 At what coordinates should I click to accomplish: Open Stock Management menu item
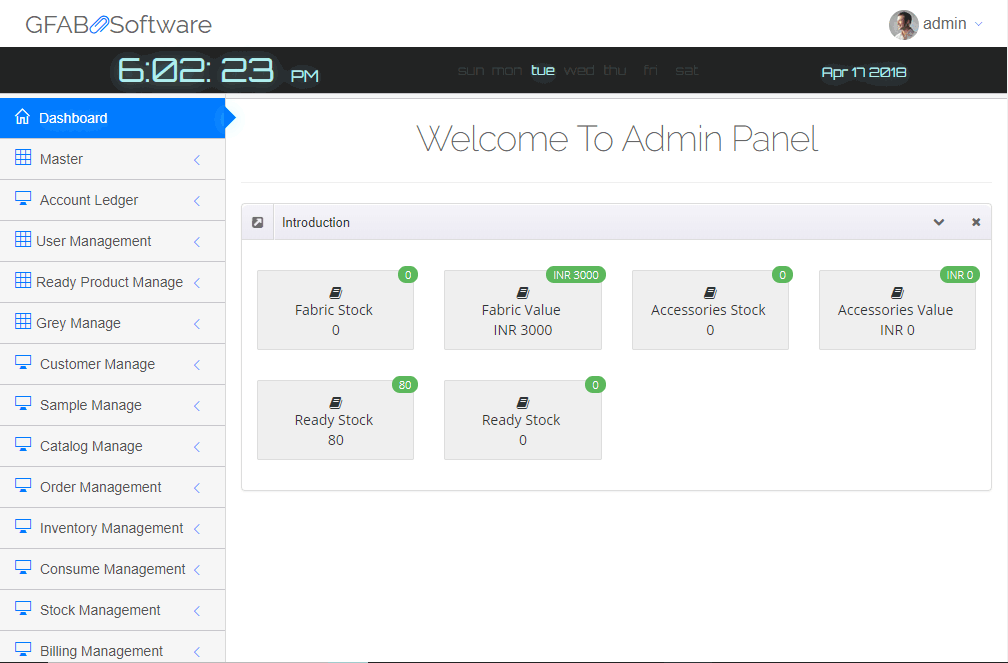click(x=100, y=610)
